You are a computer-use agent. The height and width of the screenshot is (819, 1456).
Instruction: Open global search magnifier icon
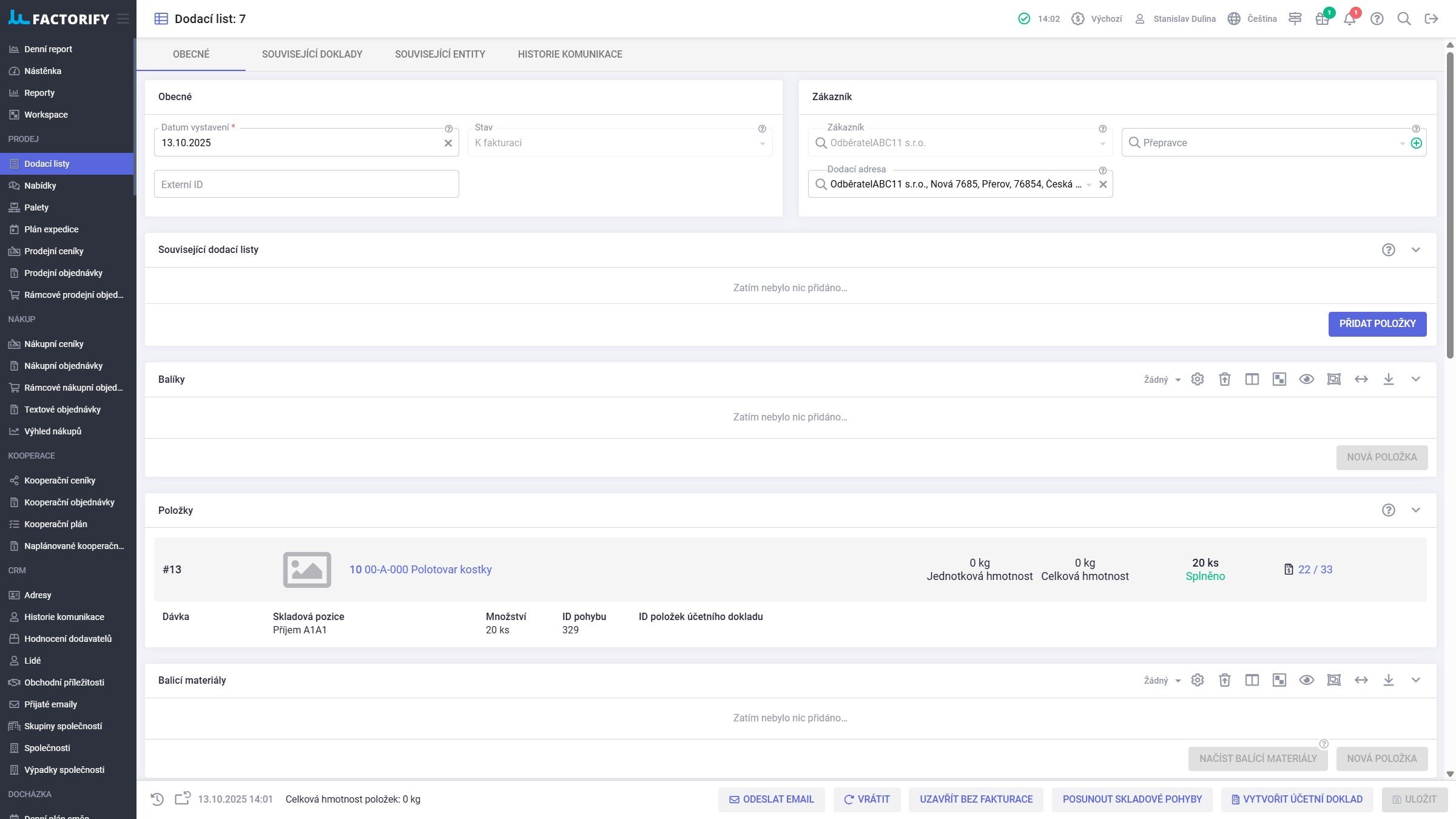1404,19
